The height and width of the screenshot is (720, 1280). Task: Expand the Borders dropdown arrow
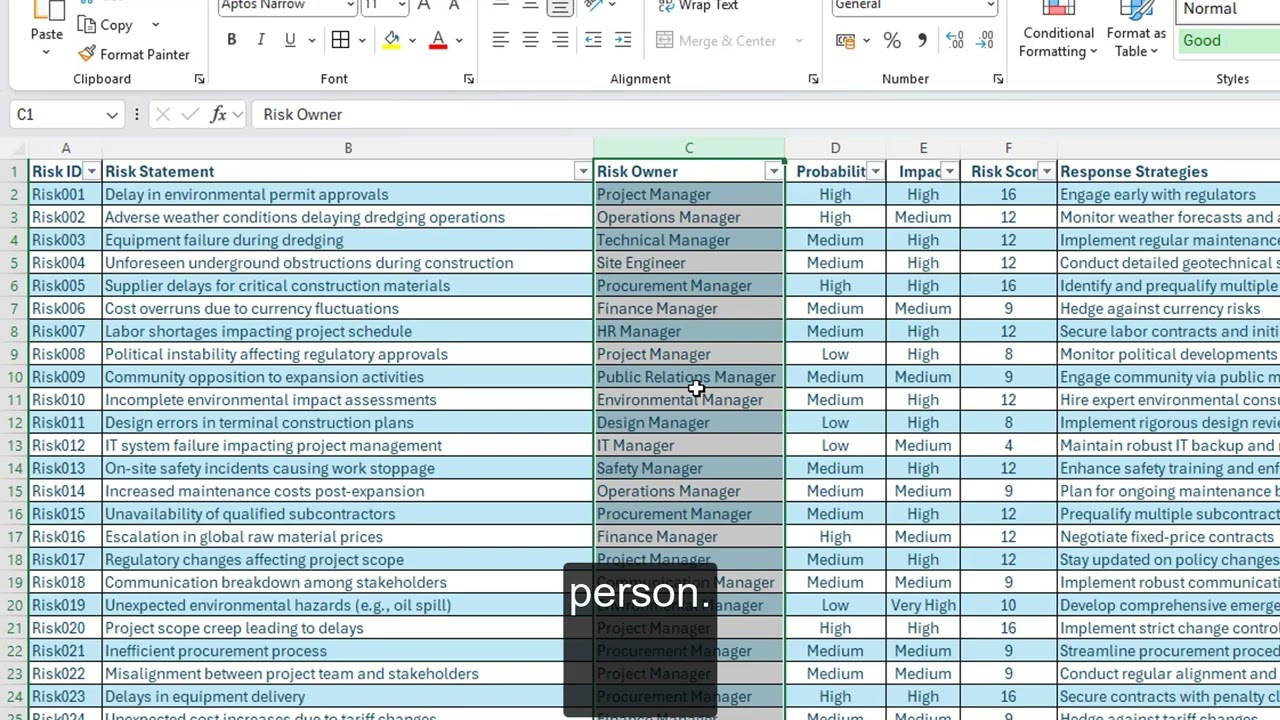361,40
